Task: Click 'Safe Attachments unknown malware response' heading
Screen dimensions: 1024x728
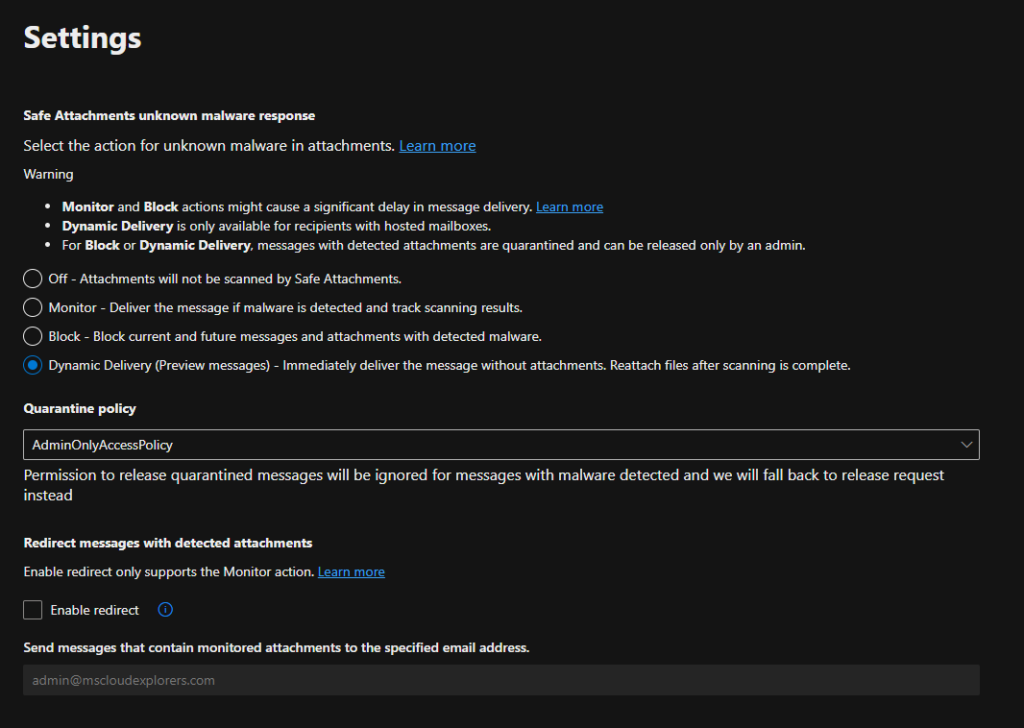Action: click(x=169, y=116)
